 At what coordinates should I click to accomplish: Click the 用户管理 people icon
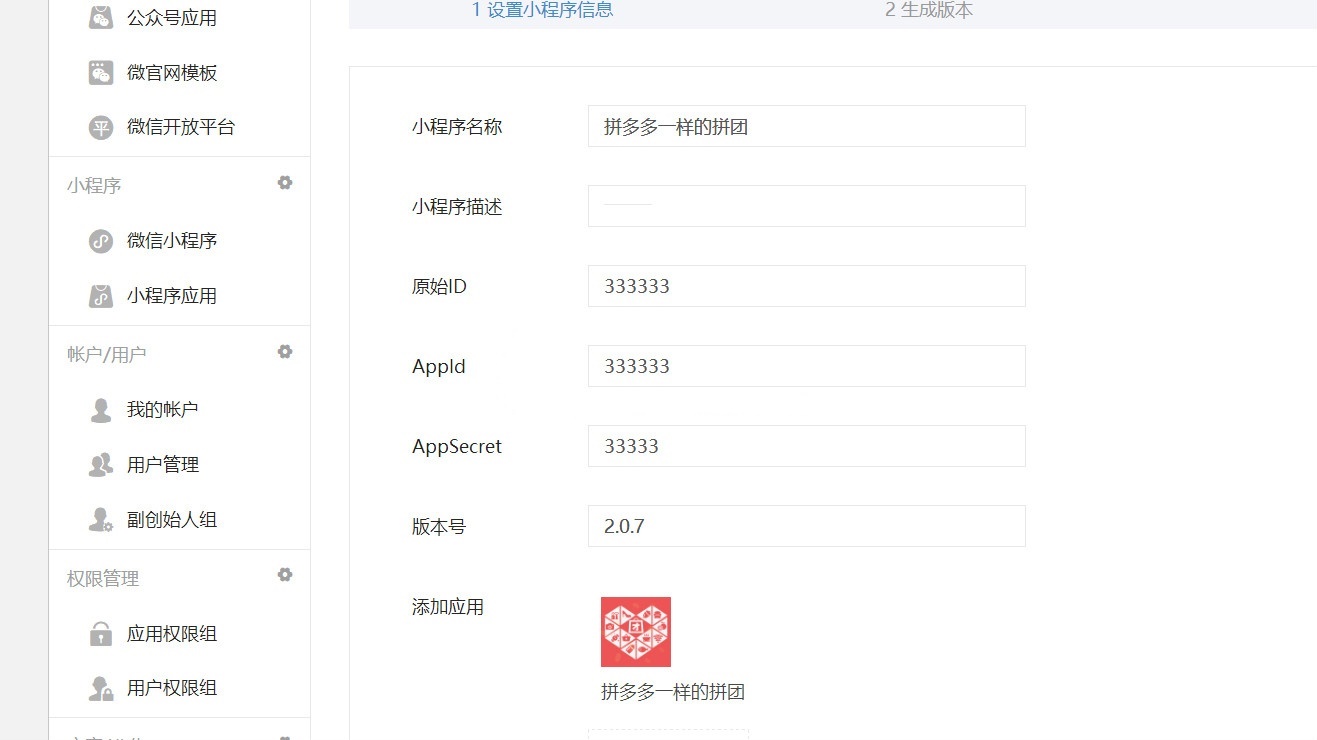[x=101, y=465]
